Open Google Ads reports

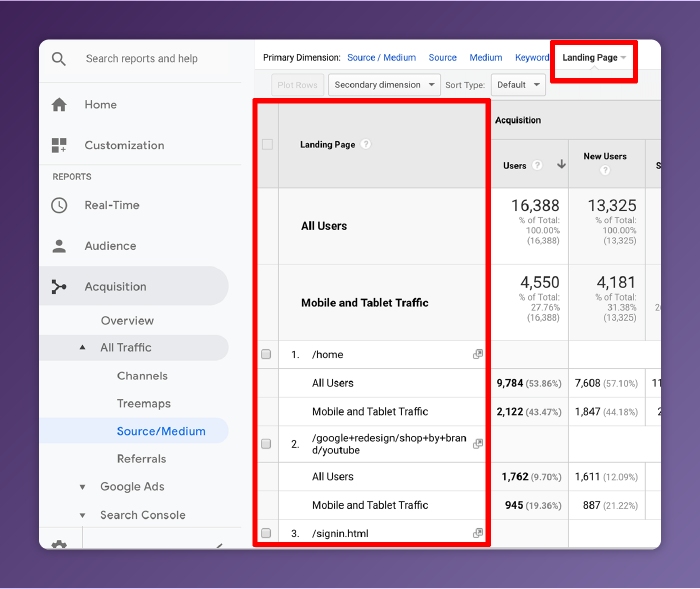click(132, 487)
